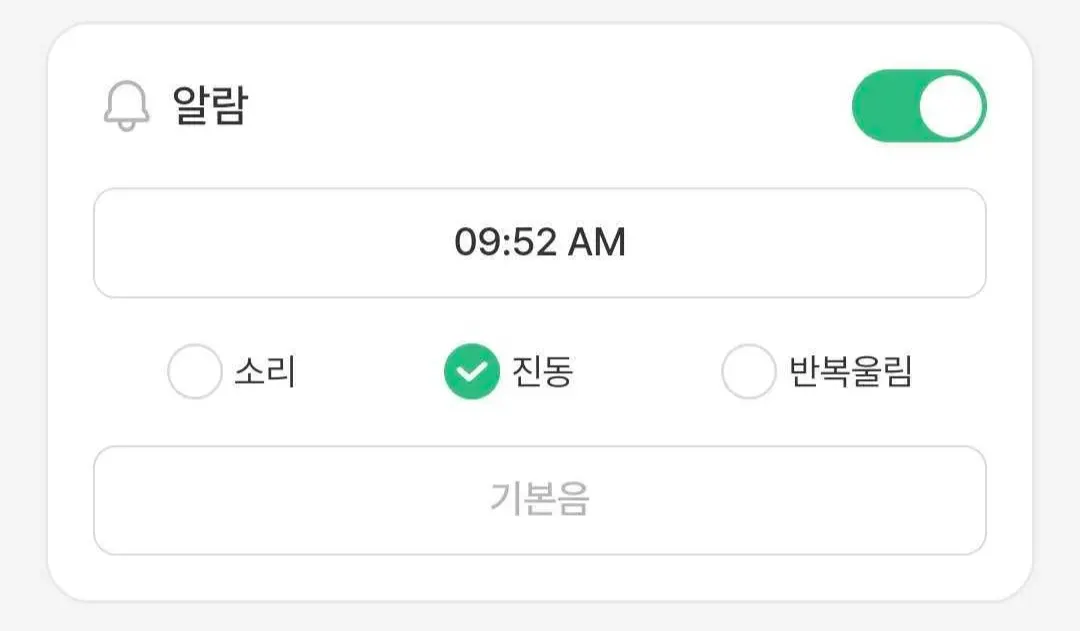Click the white check icon inside 진동

[x=471, y=372]
